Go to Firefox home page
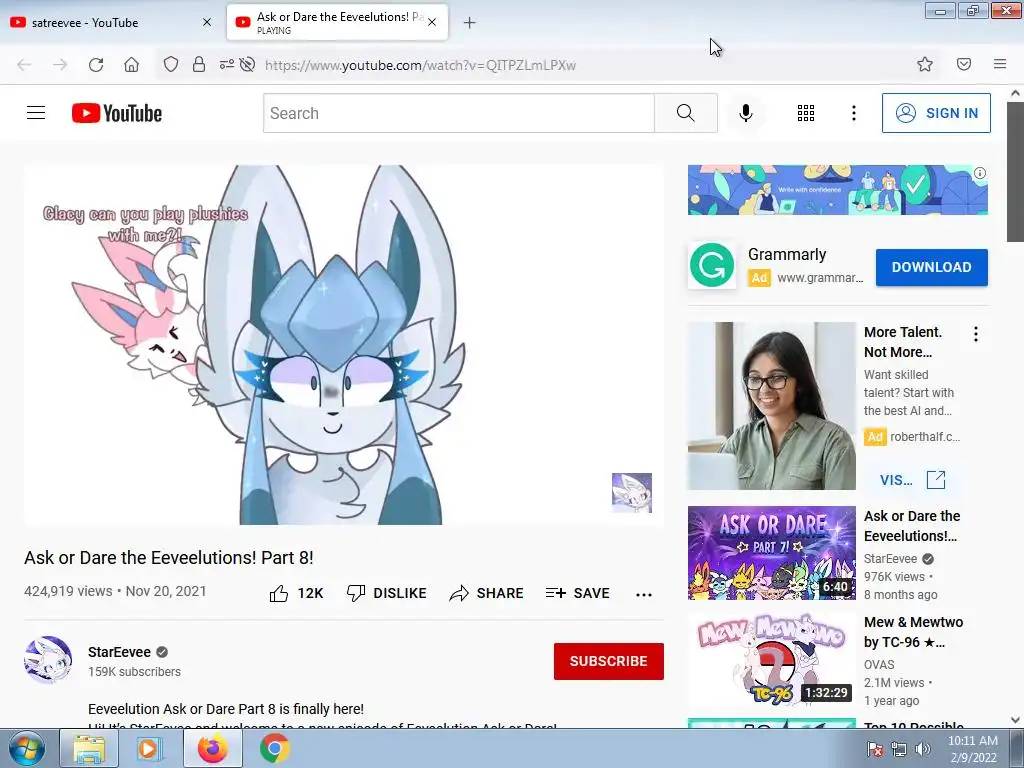The width and height of the screenshot is (1024, 768). [x=131, y=65]
